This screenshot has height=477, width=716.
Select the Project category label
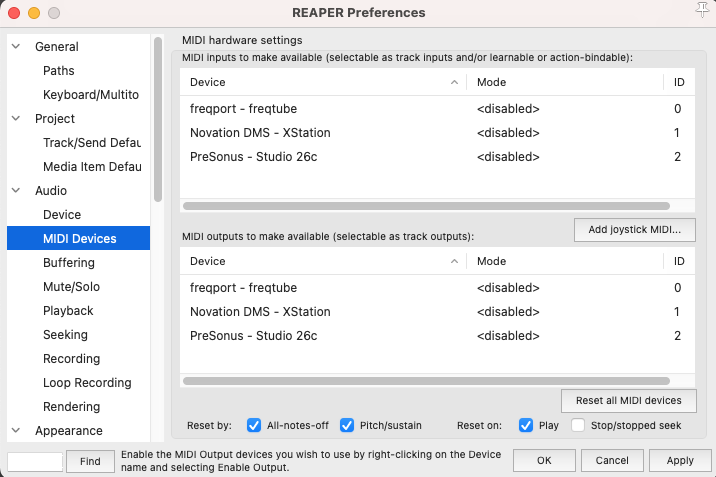[x=55, y=119]
